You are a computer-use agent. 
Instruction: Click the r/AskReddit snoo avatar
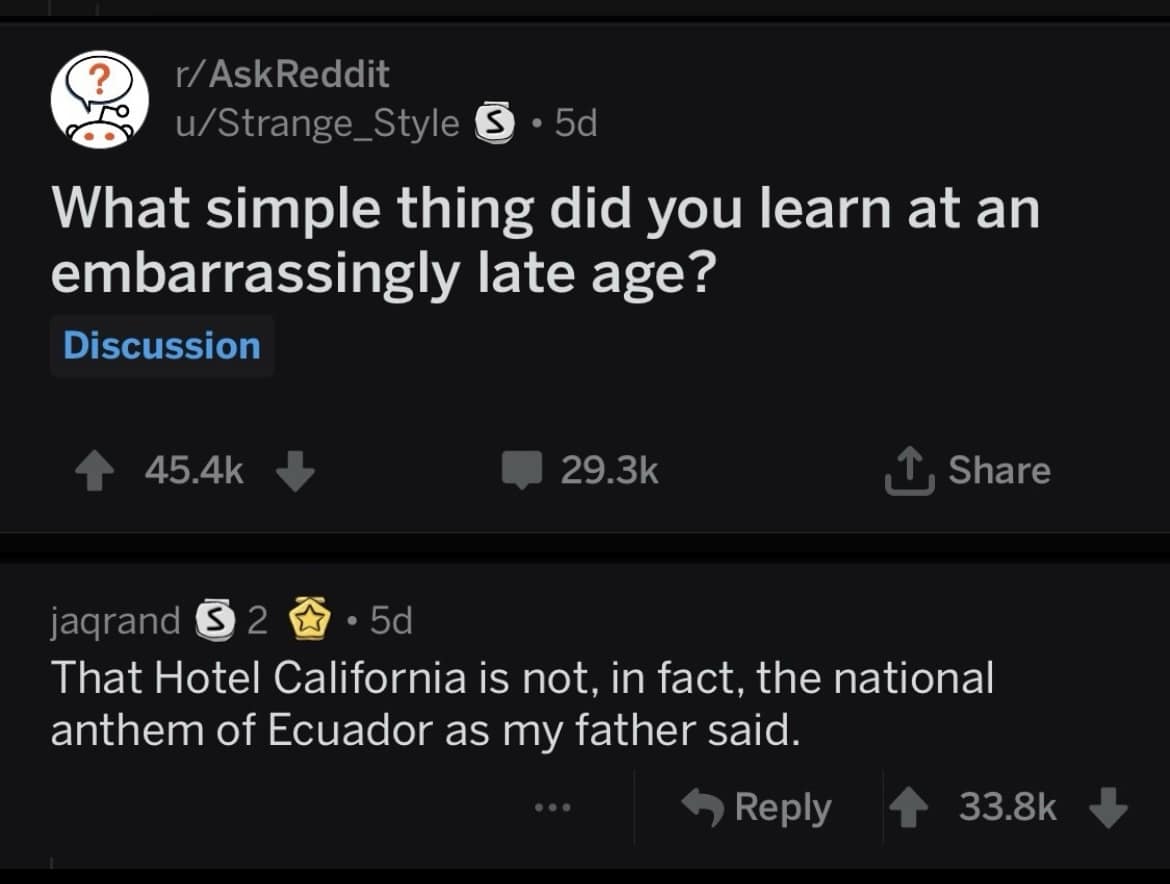pyautogui.click(x=99, y=100)
